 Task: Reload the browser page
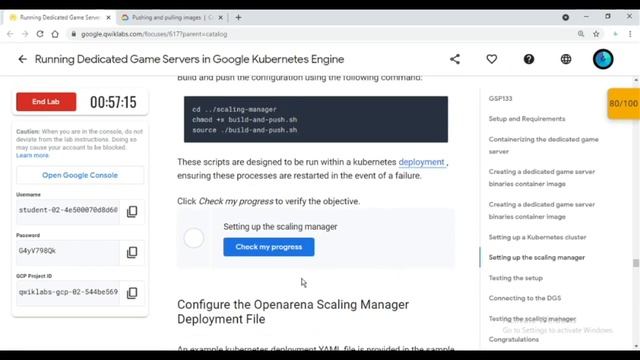(x=40, y=34)
